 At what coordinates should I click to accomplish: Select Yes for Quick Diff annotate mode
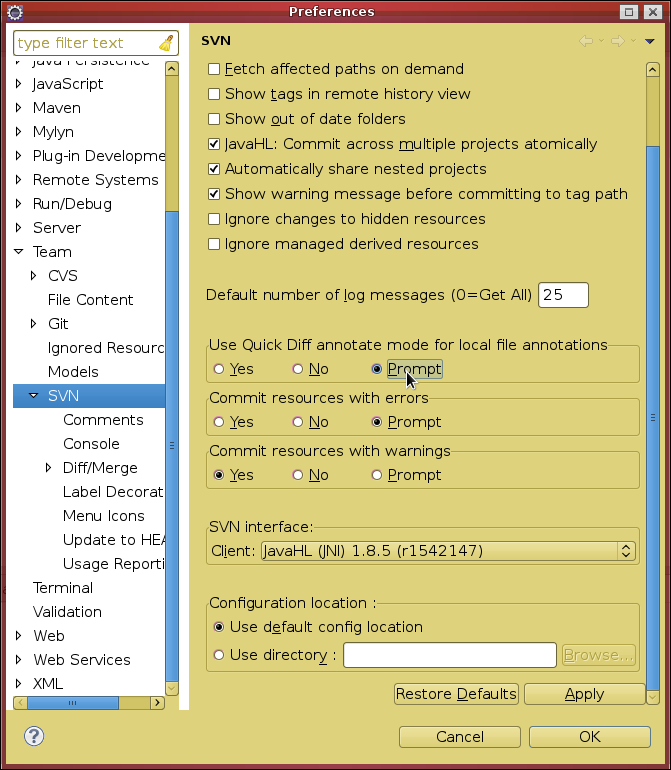(x=219, y=369)
